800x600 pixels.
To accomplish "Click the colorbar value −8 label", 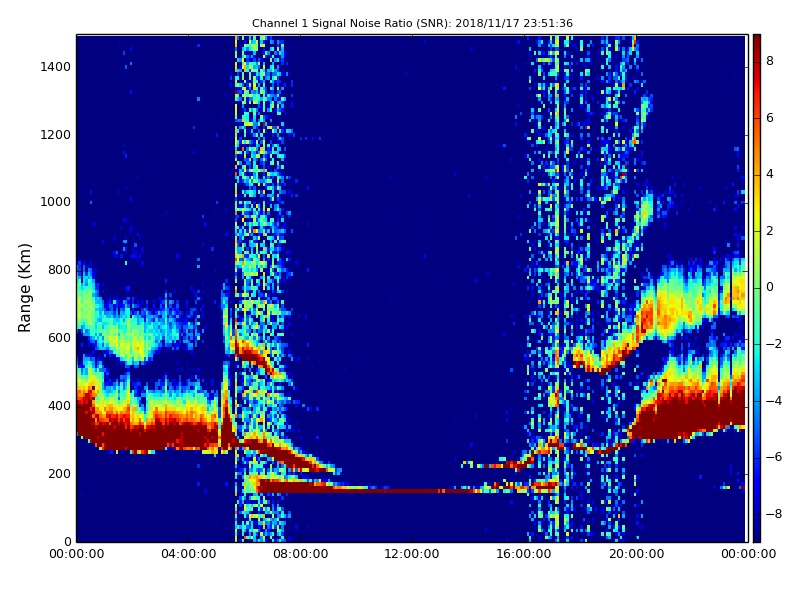I will [773, 514].
